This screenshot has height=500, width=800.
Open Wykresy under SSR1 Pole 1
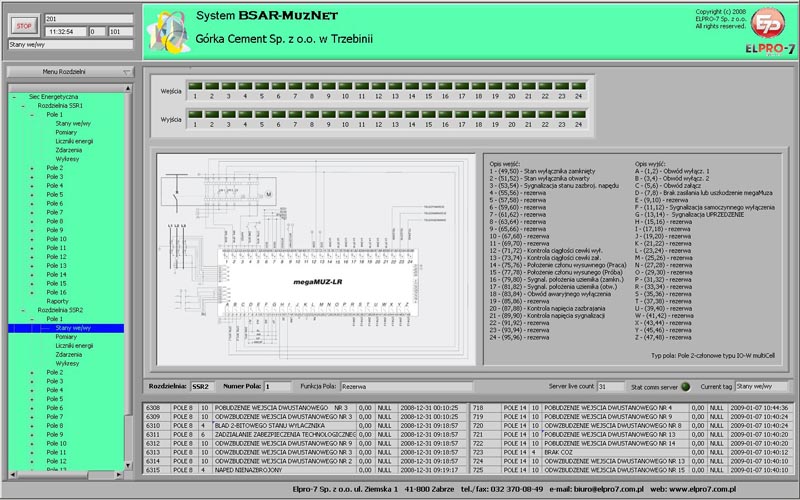[67, 159]
